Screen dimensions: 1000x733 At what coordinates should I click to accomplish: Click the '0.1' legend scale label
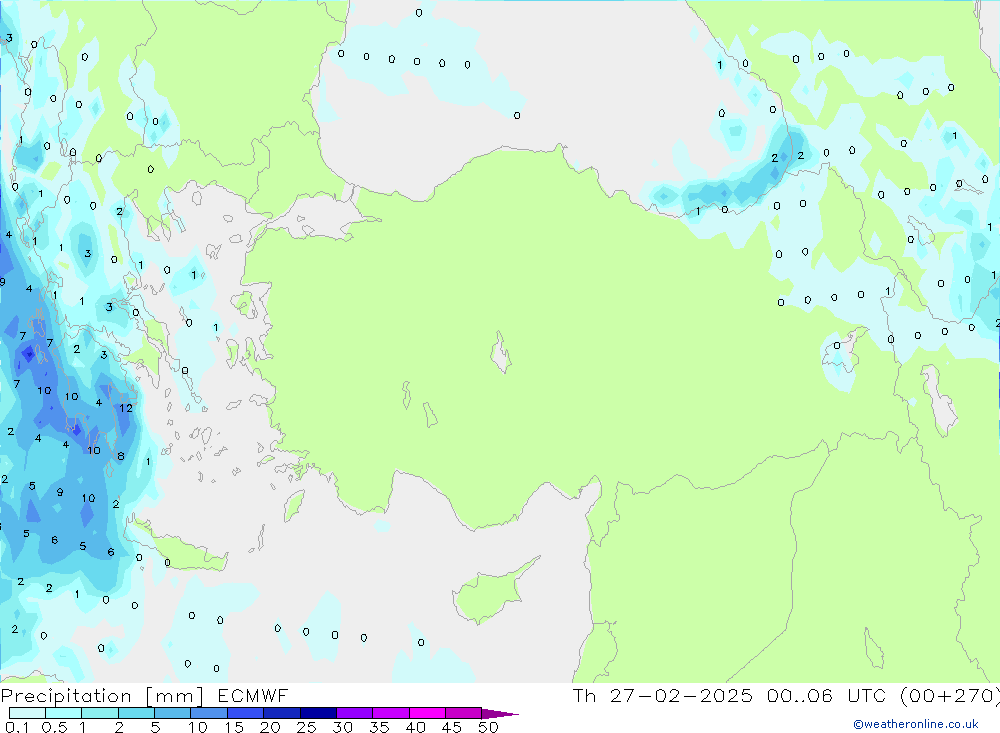pyautogui.click(x=17, y=727)
